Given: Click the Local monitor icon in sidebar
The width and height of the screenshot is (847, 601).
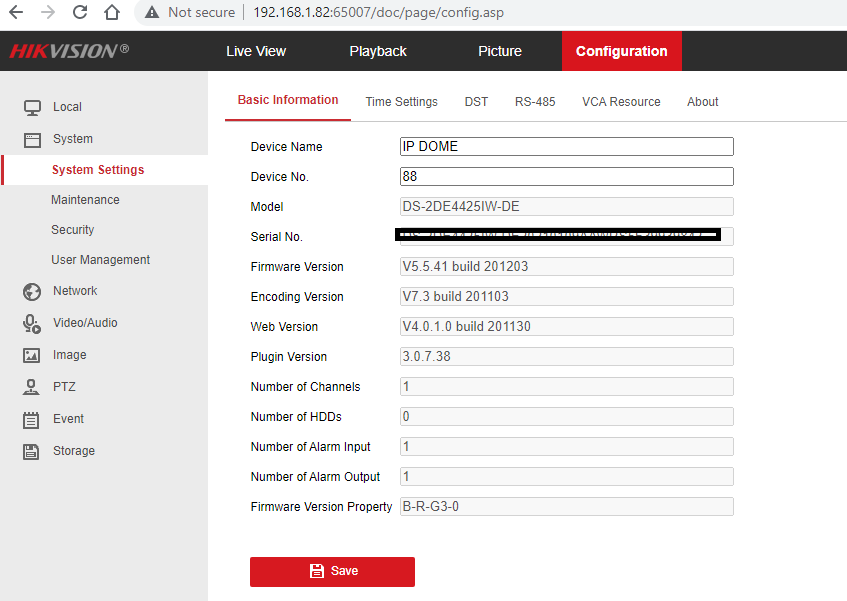Looking at the screenshot, I should [x=32, y=107].
